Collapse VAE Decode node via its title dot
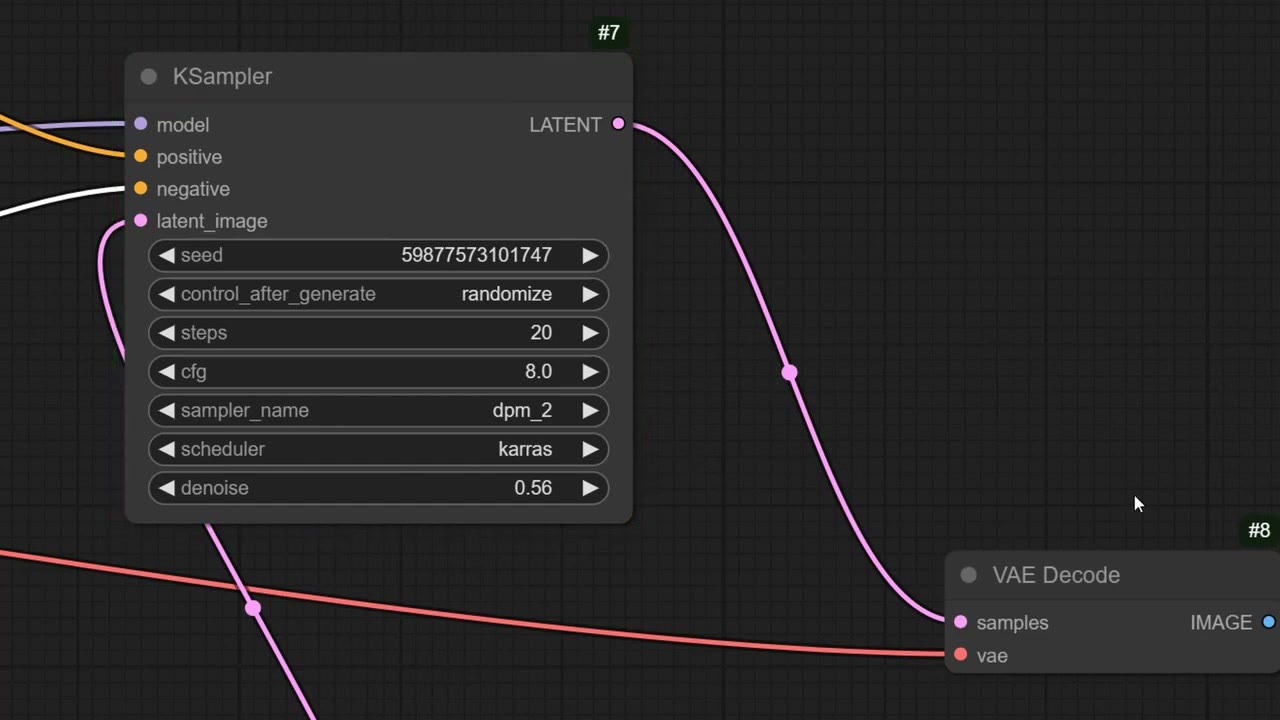Viewport: 1280px width, 720px height. [968, 575]
